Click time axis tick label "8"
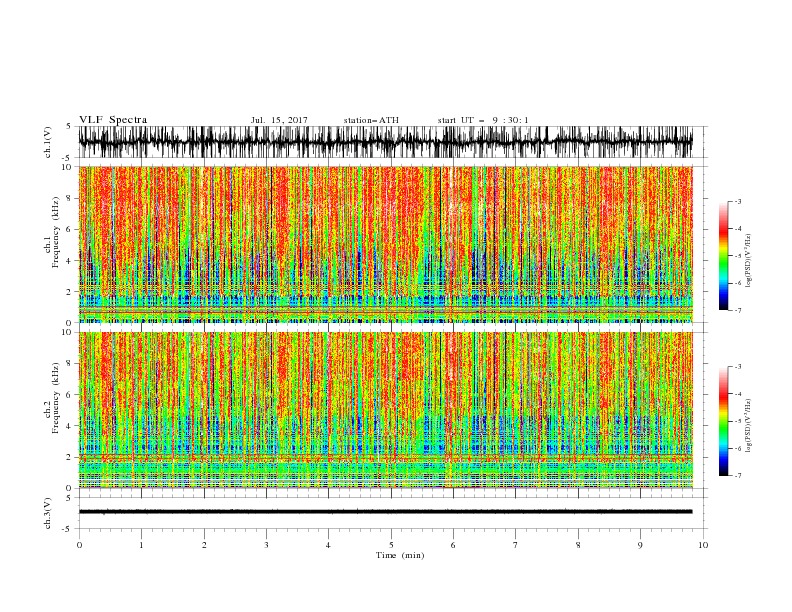792x612 pixels. (x=578, y=545)
